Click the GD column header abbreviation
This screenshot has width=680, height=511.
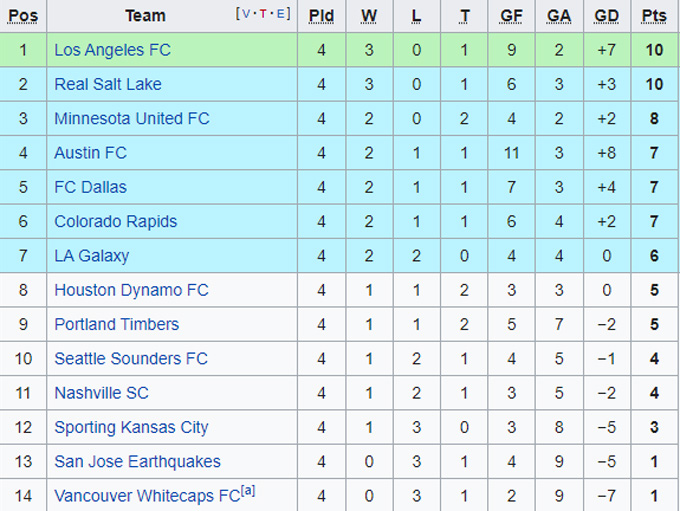(x=606, y=15)
